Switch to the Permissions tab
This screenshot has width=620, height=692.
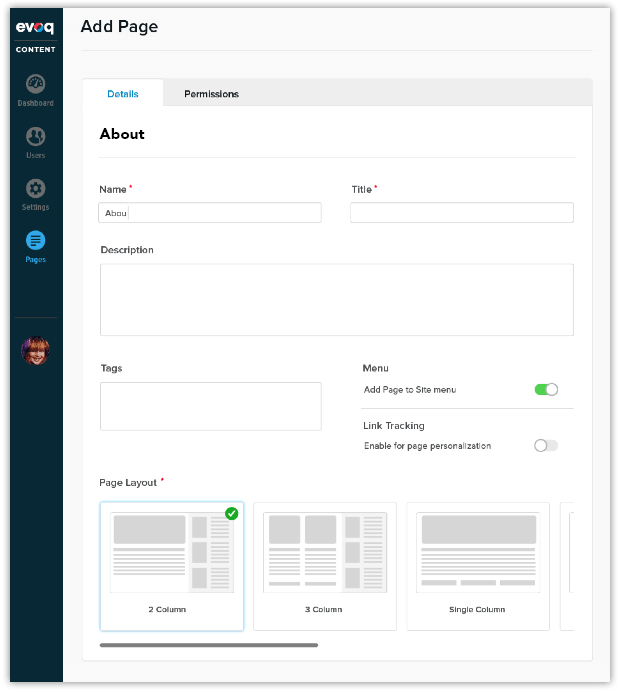click(x=211, y=94)
